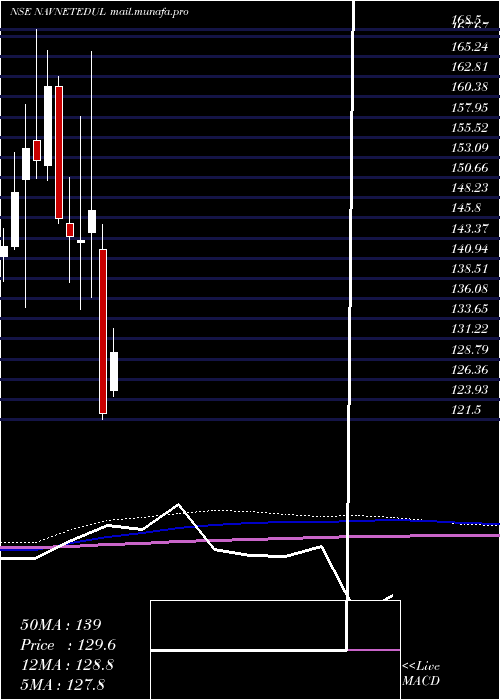This screenshot has width=500, height=700.
Task: Click the large red candle reaching 121.5
Action: (103, 331)
